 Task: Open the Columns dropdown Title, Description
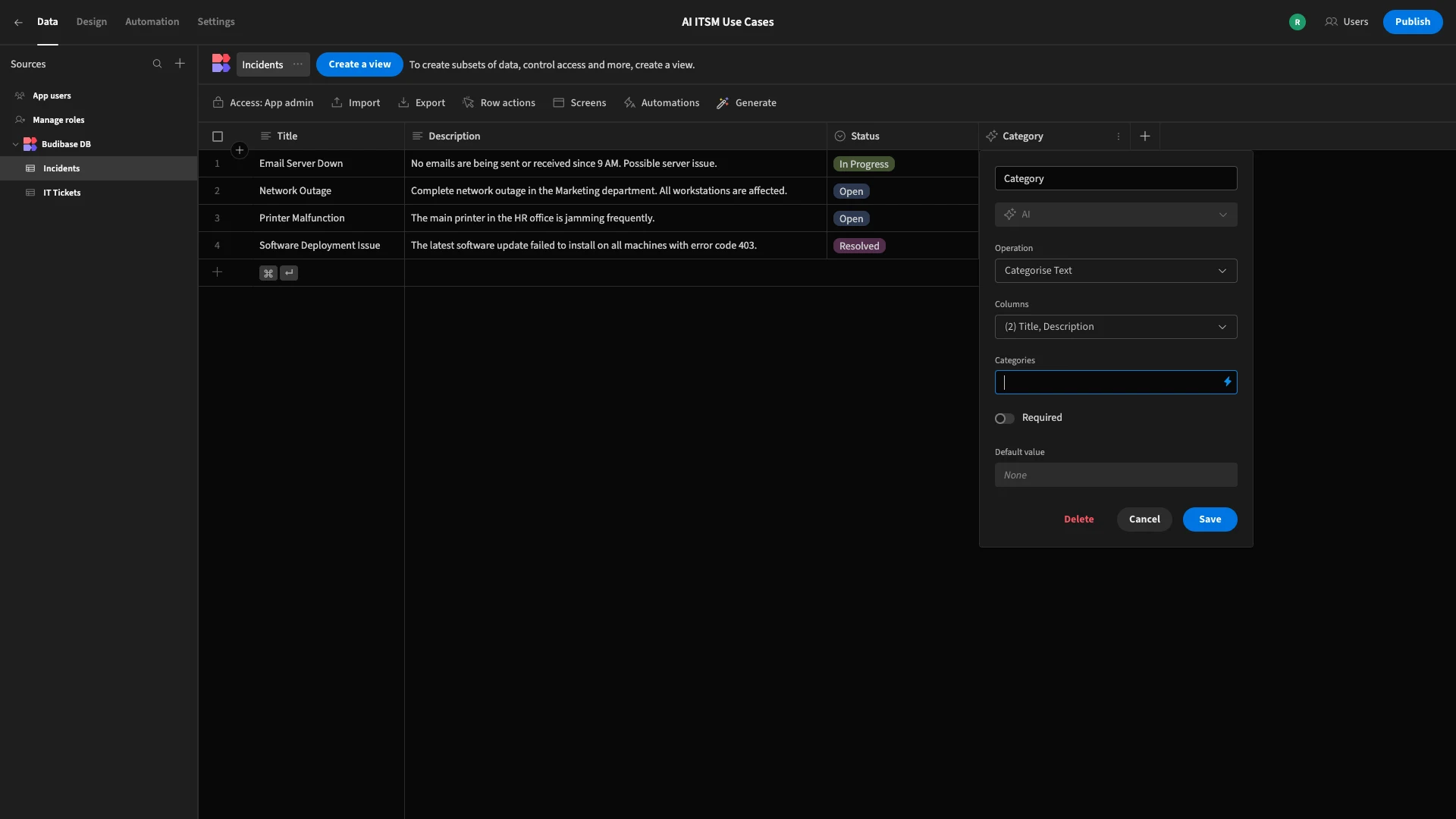(1116, 327)
